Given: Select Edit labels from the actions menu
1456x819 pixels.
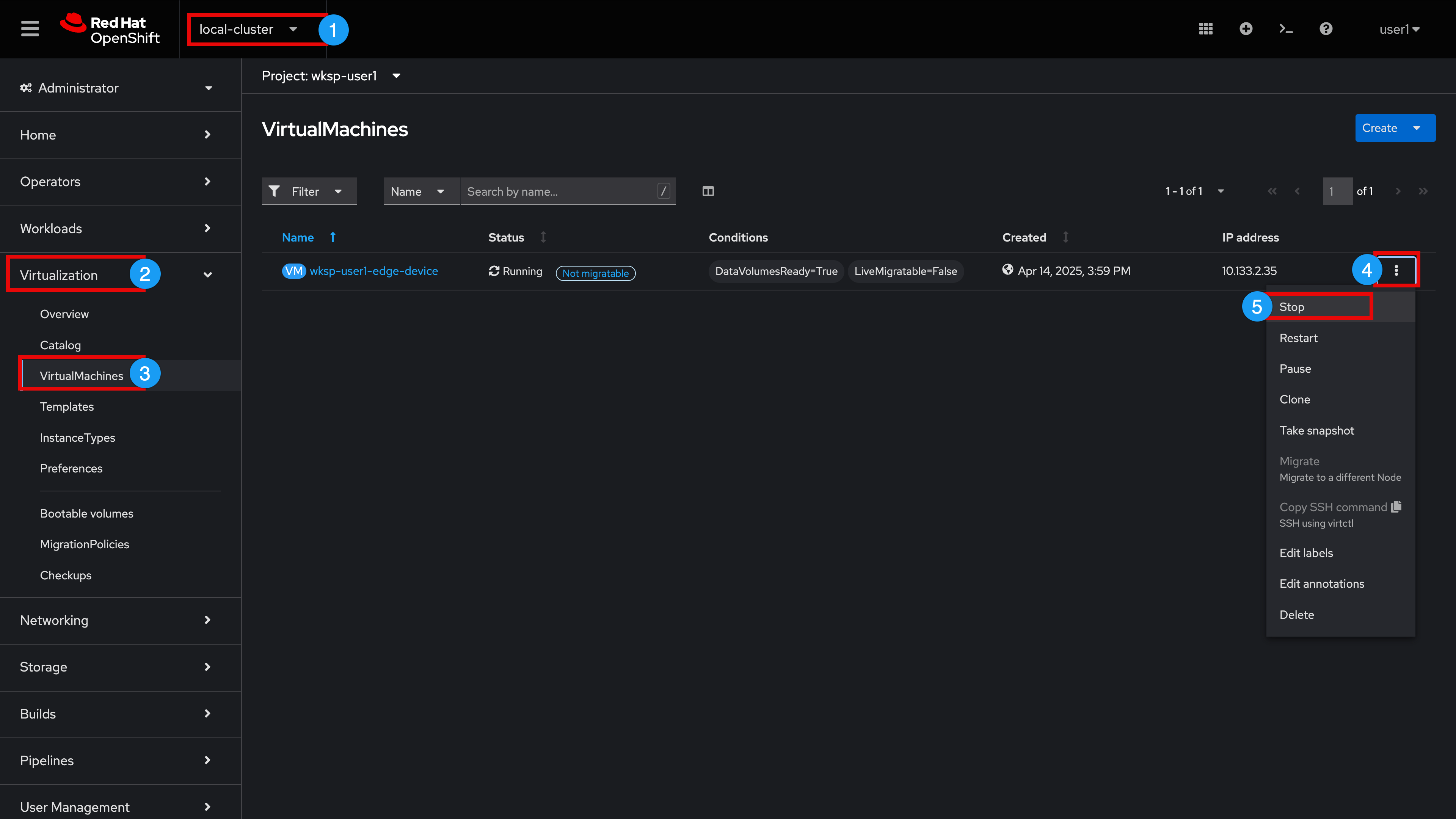Looking at the screenshot, I should (x=1340, y=553).
